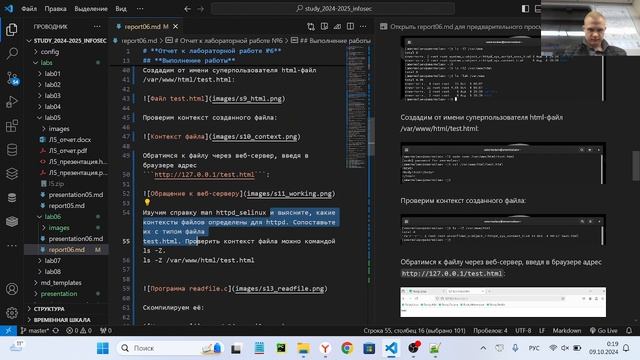Follow link http://127.0.0.1/test.html in preview
Viewport: 640px width, 360px height.
pos(451,273)
